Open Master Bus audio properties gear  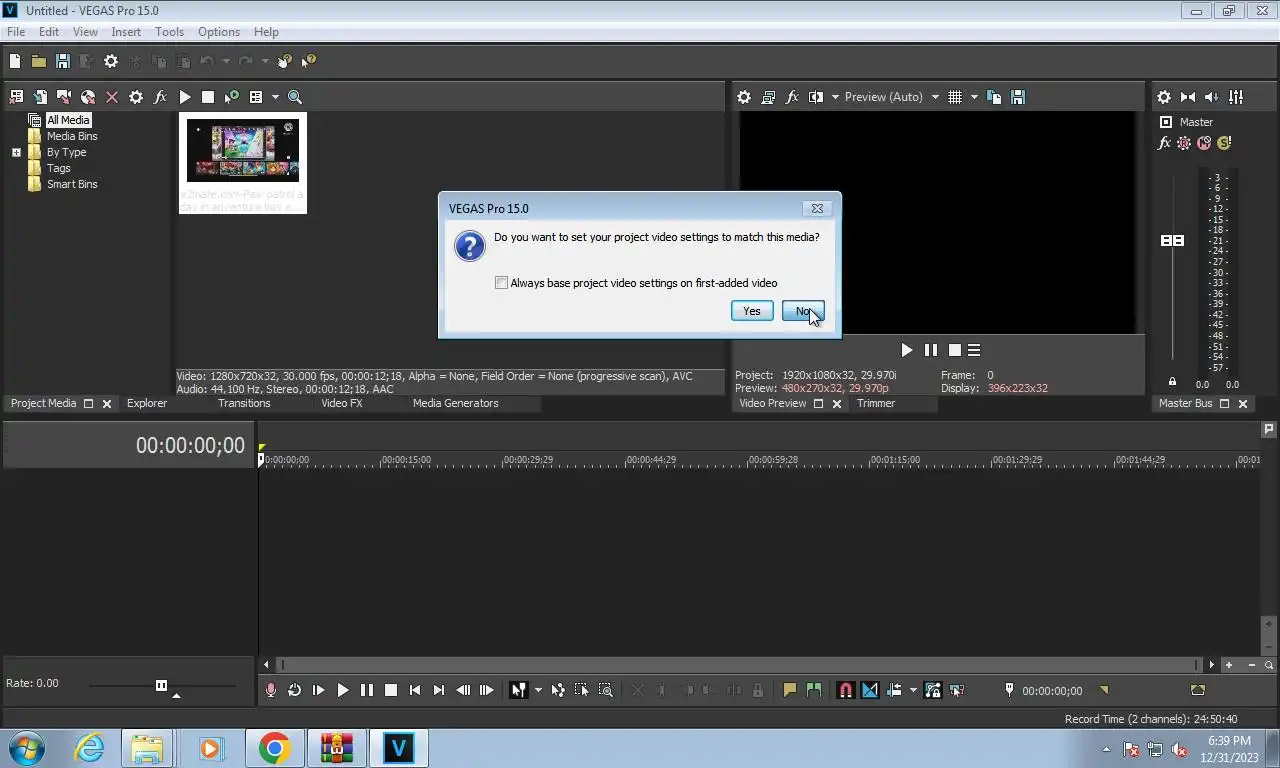[x=1164, y=97]
